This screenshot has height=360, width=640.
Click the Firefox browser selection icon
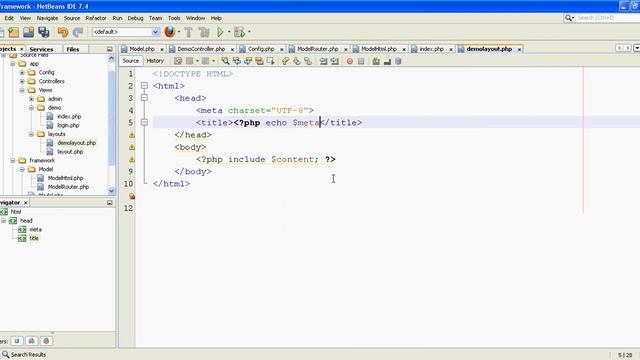point(169,32)
